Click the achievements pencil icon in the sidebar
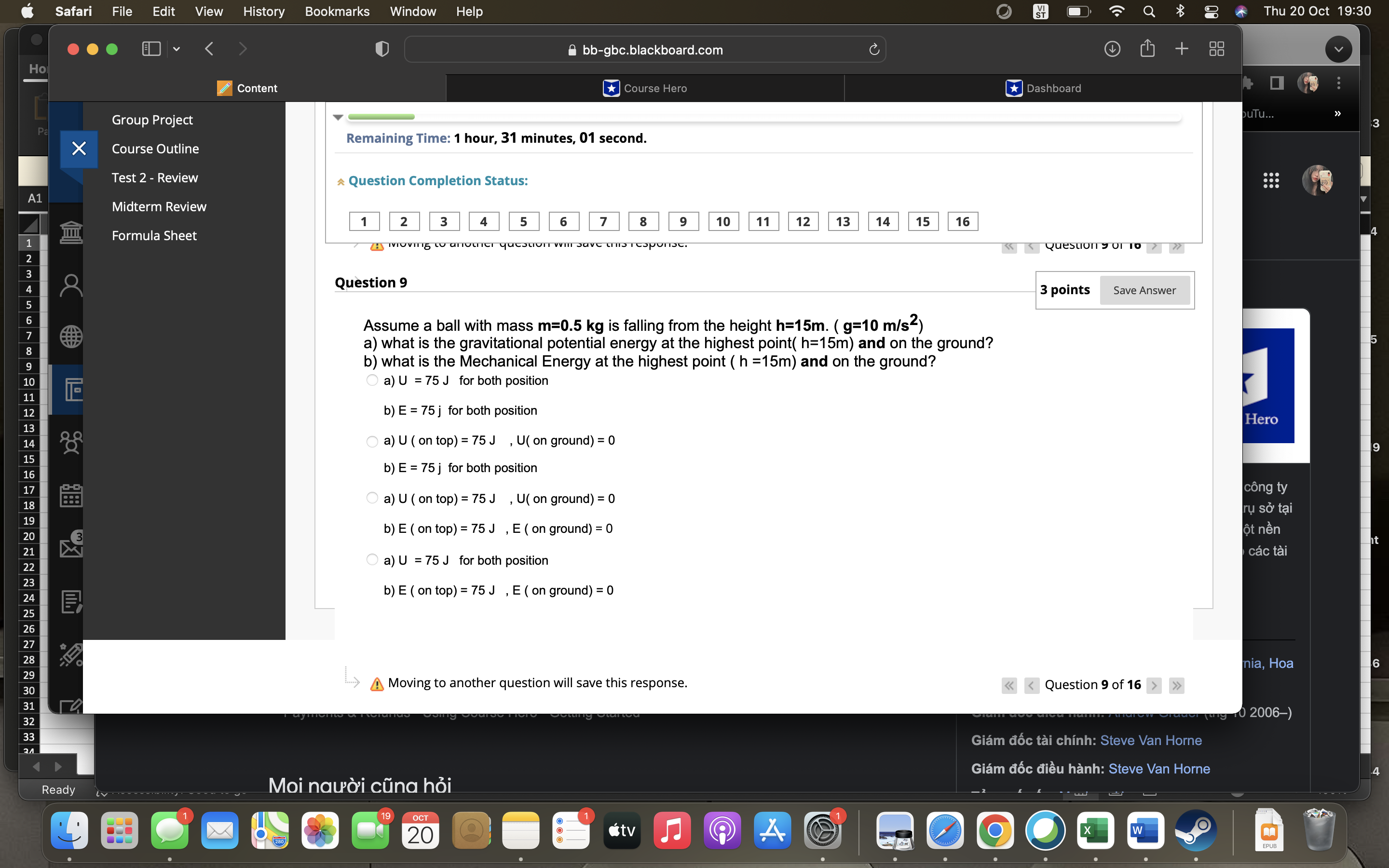This screenshot has height=868, width=1389. tap(71, 654)
